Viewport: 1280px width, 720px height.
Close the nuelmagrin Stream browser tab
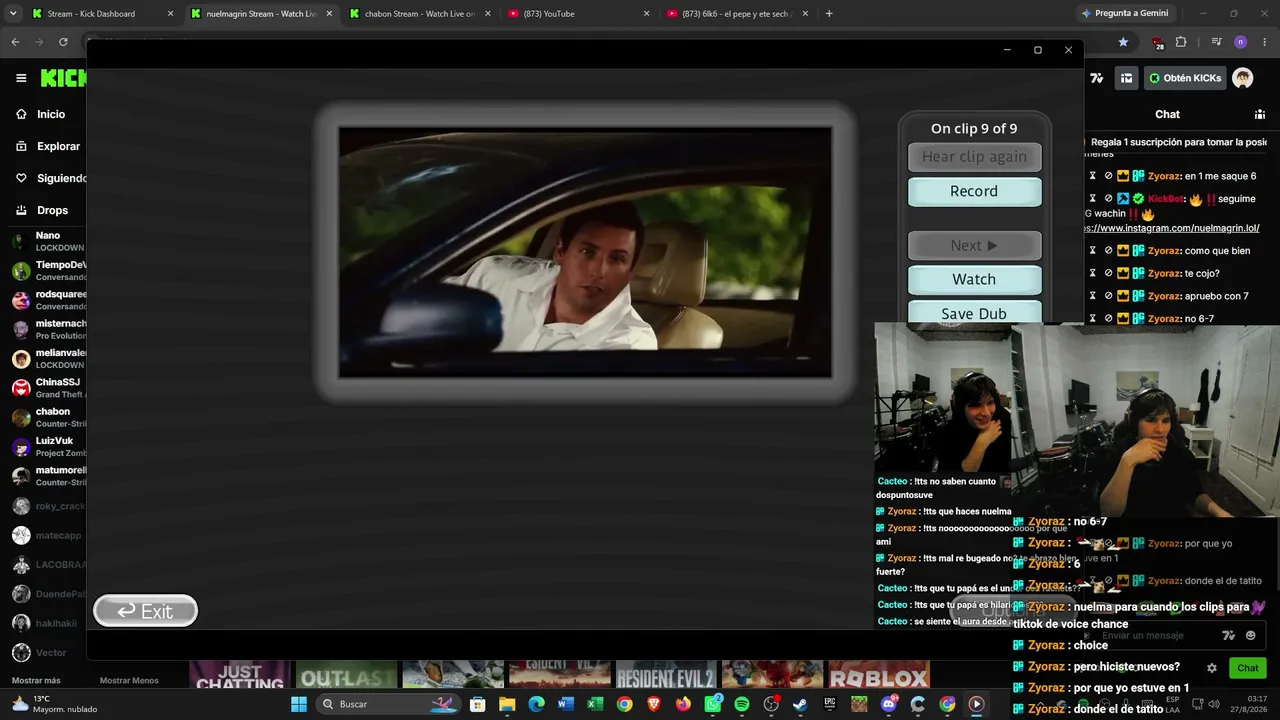[329, 14]
